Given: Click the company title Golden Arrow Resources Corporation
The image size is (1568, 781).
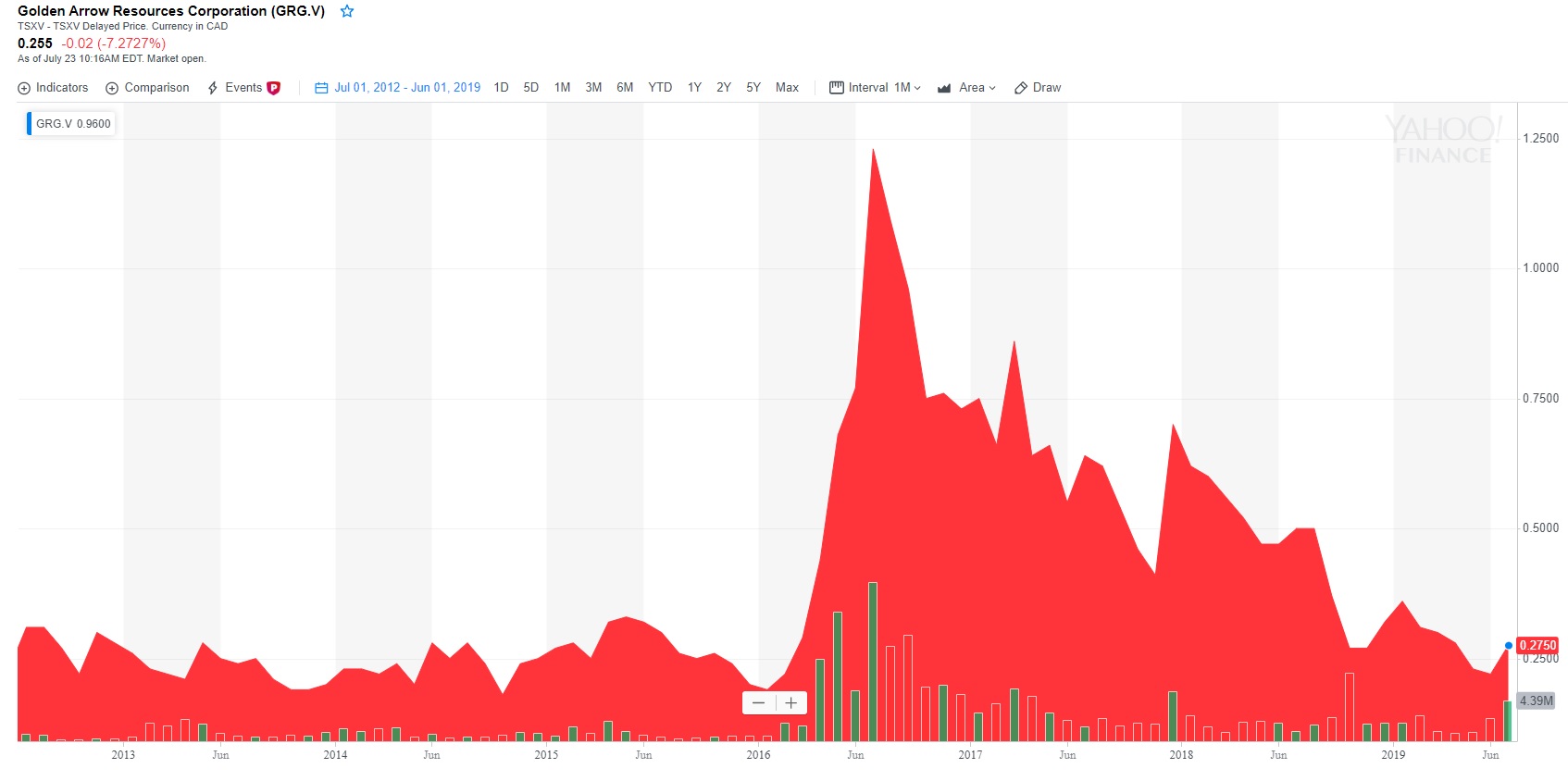Looking at the screenshot, I should [171, 11].
